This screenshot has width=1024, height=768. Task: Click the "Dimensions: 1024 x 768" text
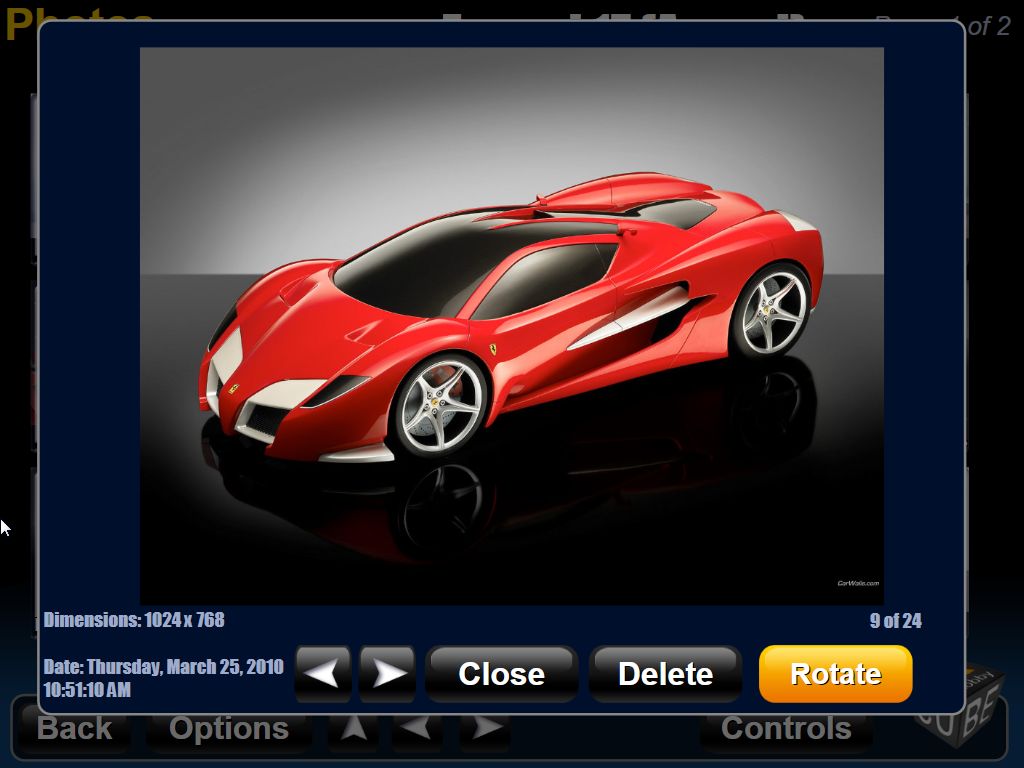[x=134, y=620]
